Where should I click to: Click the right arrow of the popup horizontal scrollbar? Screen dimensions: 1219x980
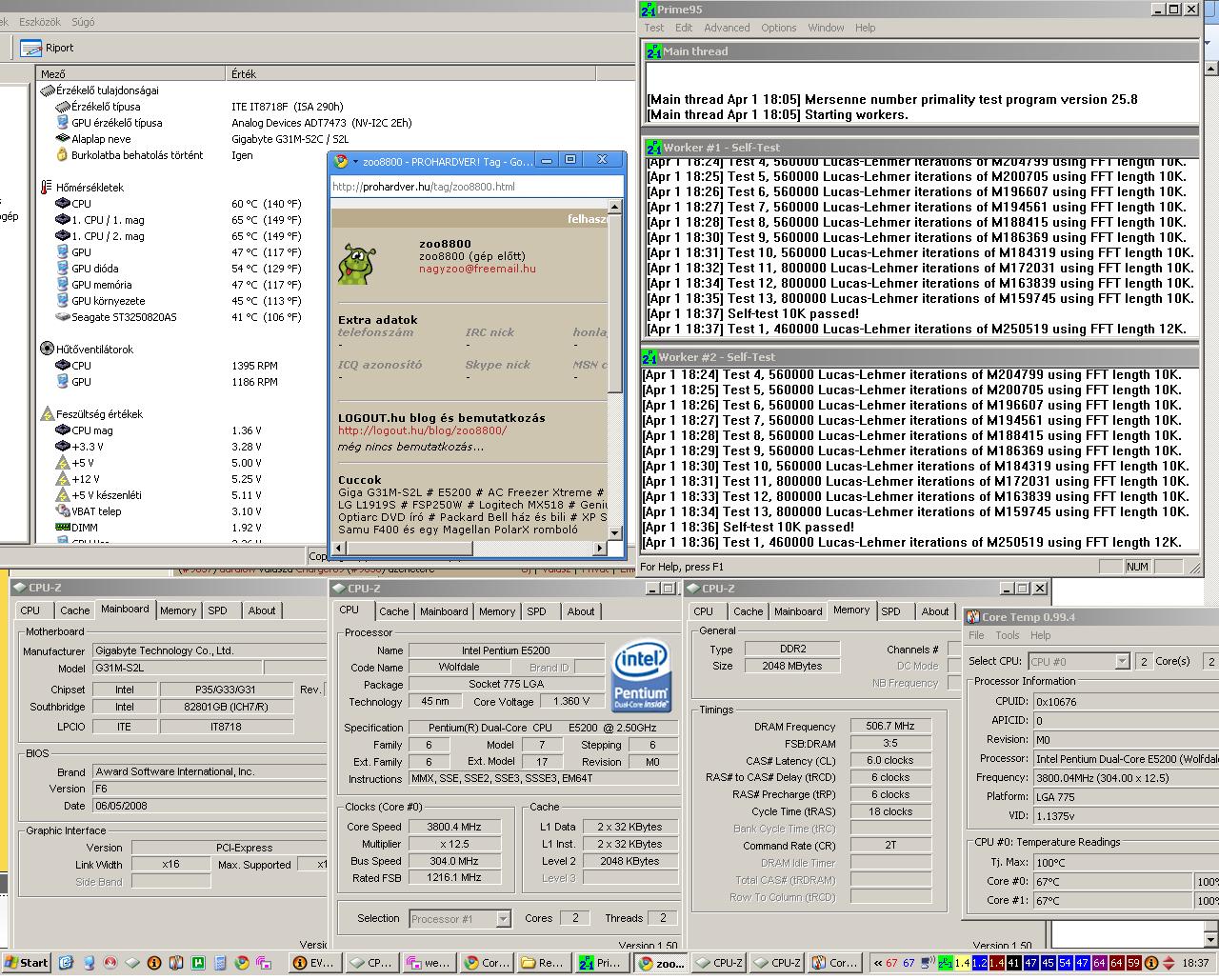pos(599,549)
